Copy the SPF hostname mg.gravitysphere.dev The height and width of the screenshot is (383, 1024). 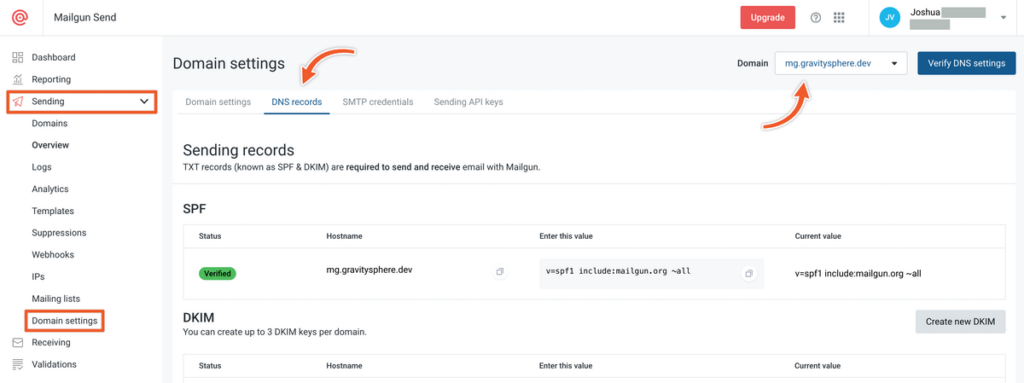pos(500,272)
